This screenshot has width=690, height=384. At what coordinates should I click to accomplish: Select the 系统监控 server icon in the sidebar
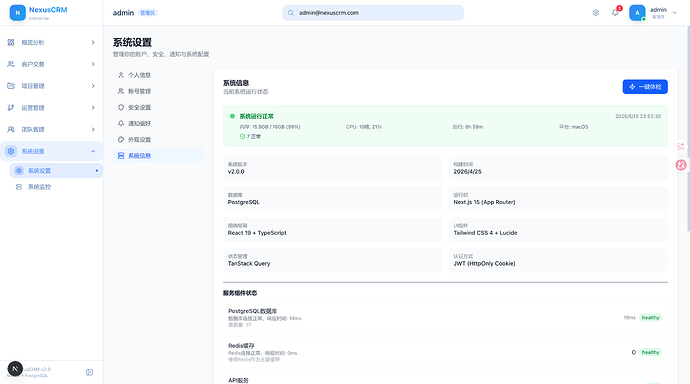[x=19, y=187]
